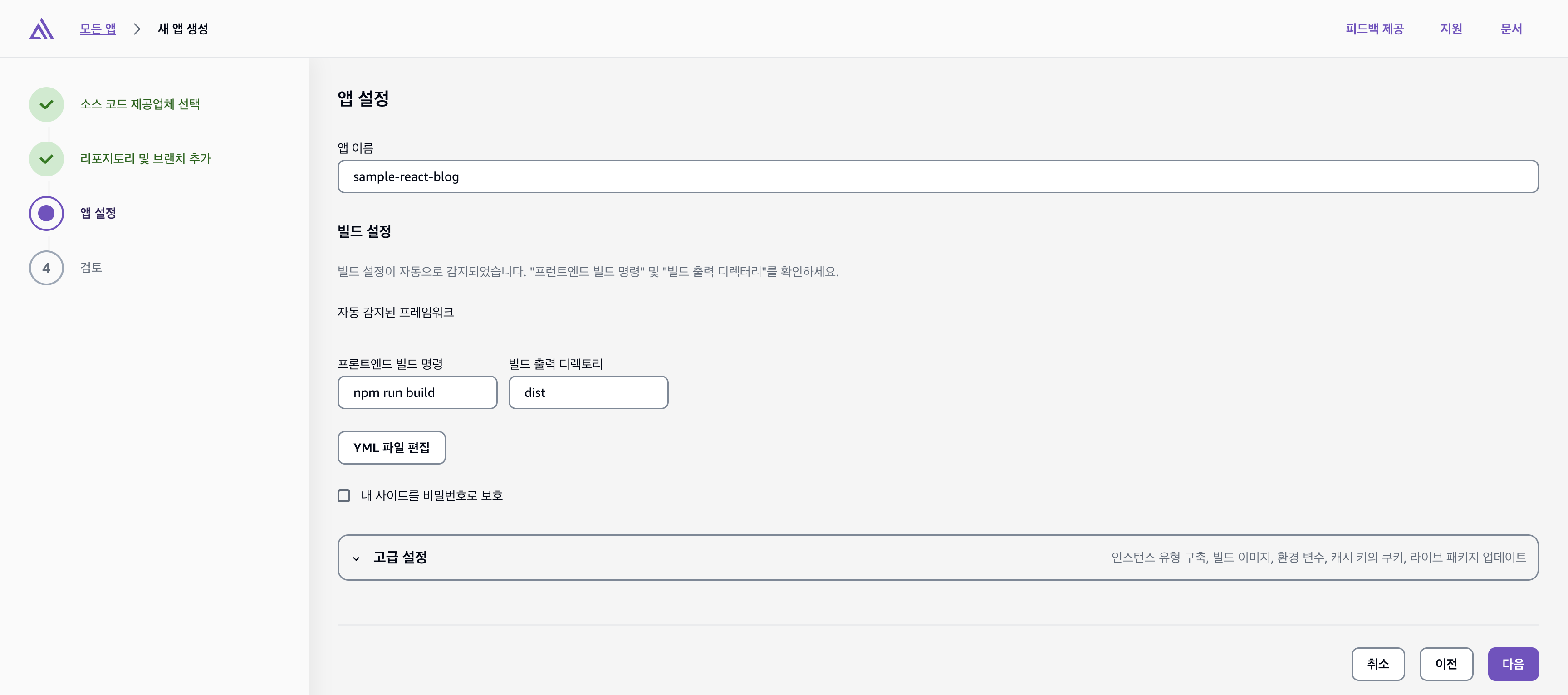Click the step 4 circle icon
This screenshot has height=695, width=1568.
coord(46,268)
